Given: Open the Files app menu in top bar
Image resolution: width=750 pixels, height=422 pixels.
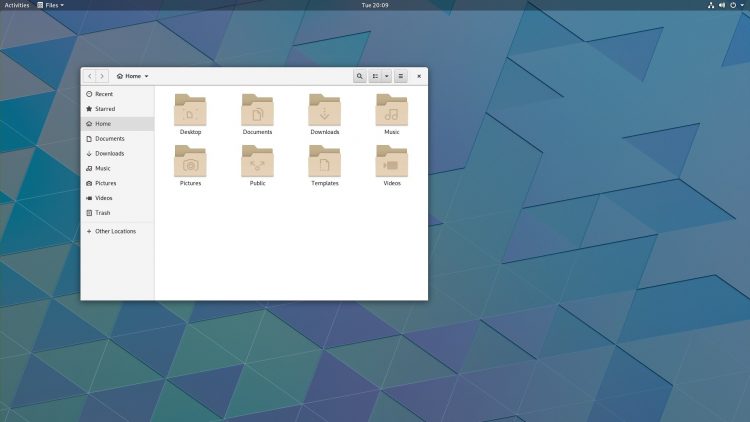Looking at the screenshot, I should click(x=51, y=5).
